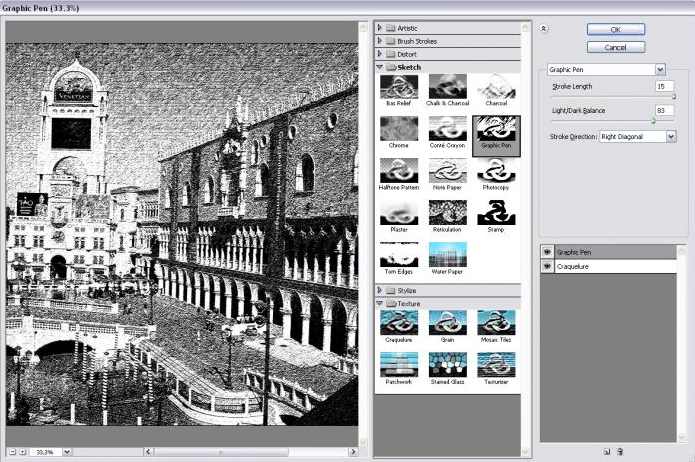Click the Light/Dark Balance slider

[x=614, y=121]
